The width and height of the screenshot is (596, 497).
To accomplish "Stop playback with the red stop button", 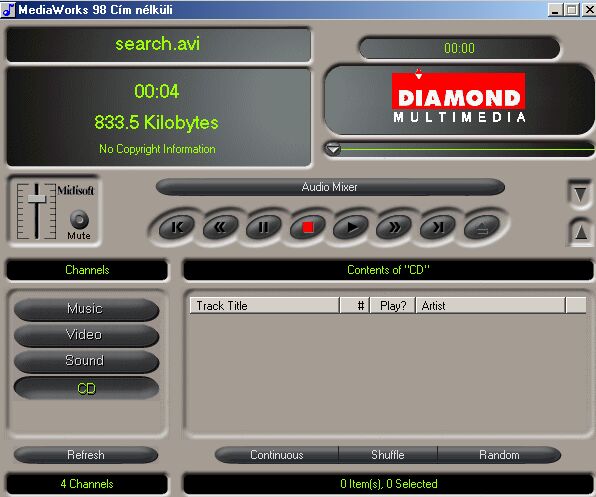I will coord(308,227).
